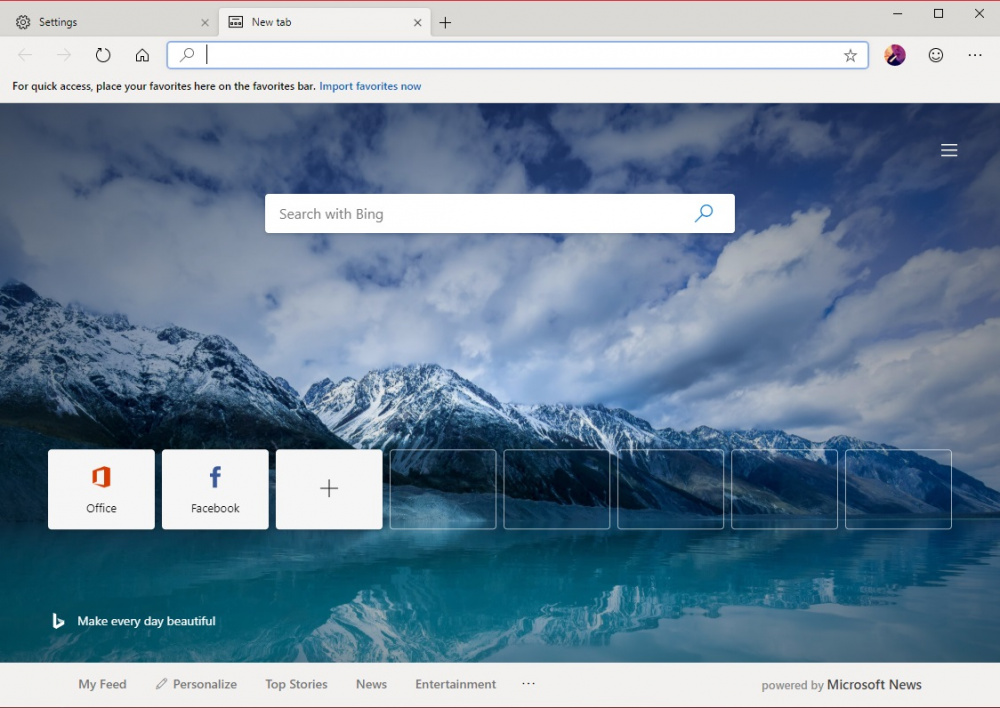
Task: Open the Facebook quick link tile
Action: [x=215, y=489]
